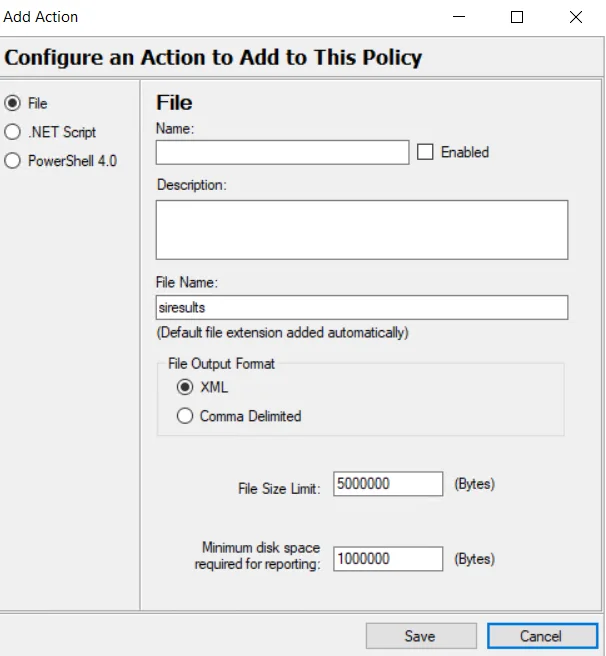Close the Add Action window
This screenshot has width=606, height=656.
tap(576, 17)
